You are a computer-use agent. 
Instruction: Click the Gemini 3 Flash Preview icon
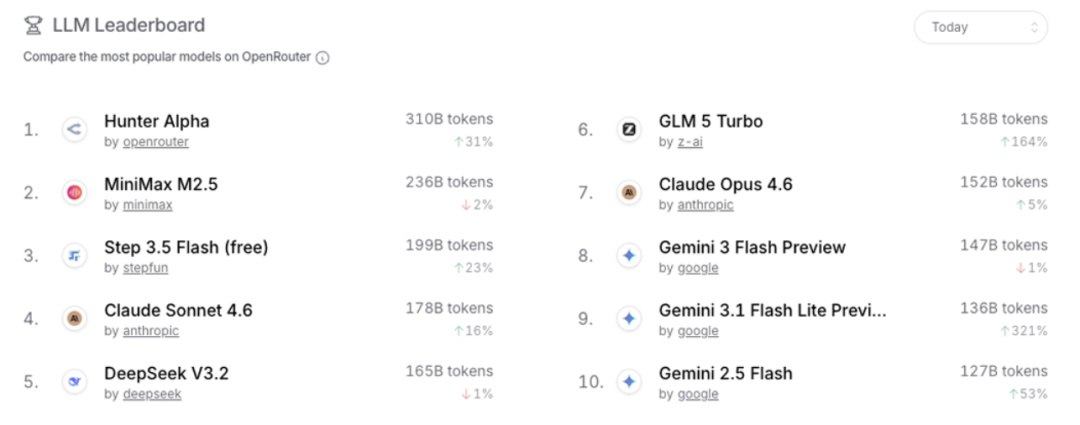629,255
